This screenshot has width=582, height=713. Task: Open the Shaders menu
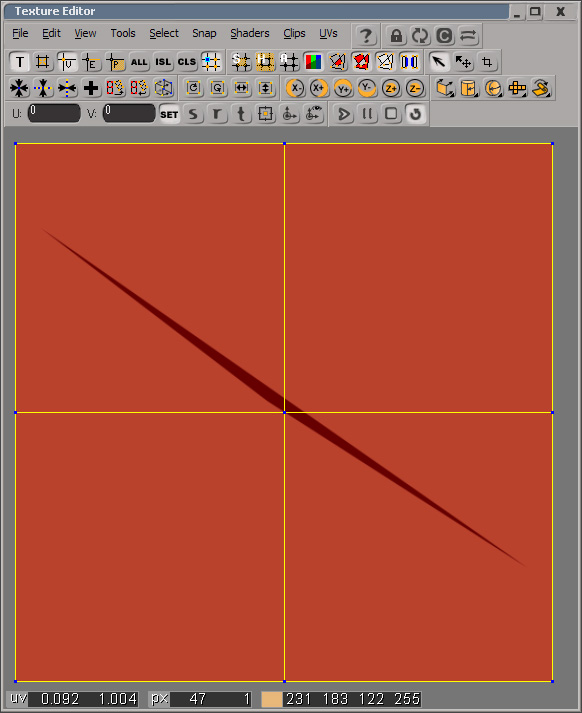(x=250, y=33)
